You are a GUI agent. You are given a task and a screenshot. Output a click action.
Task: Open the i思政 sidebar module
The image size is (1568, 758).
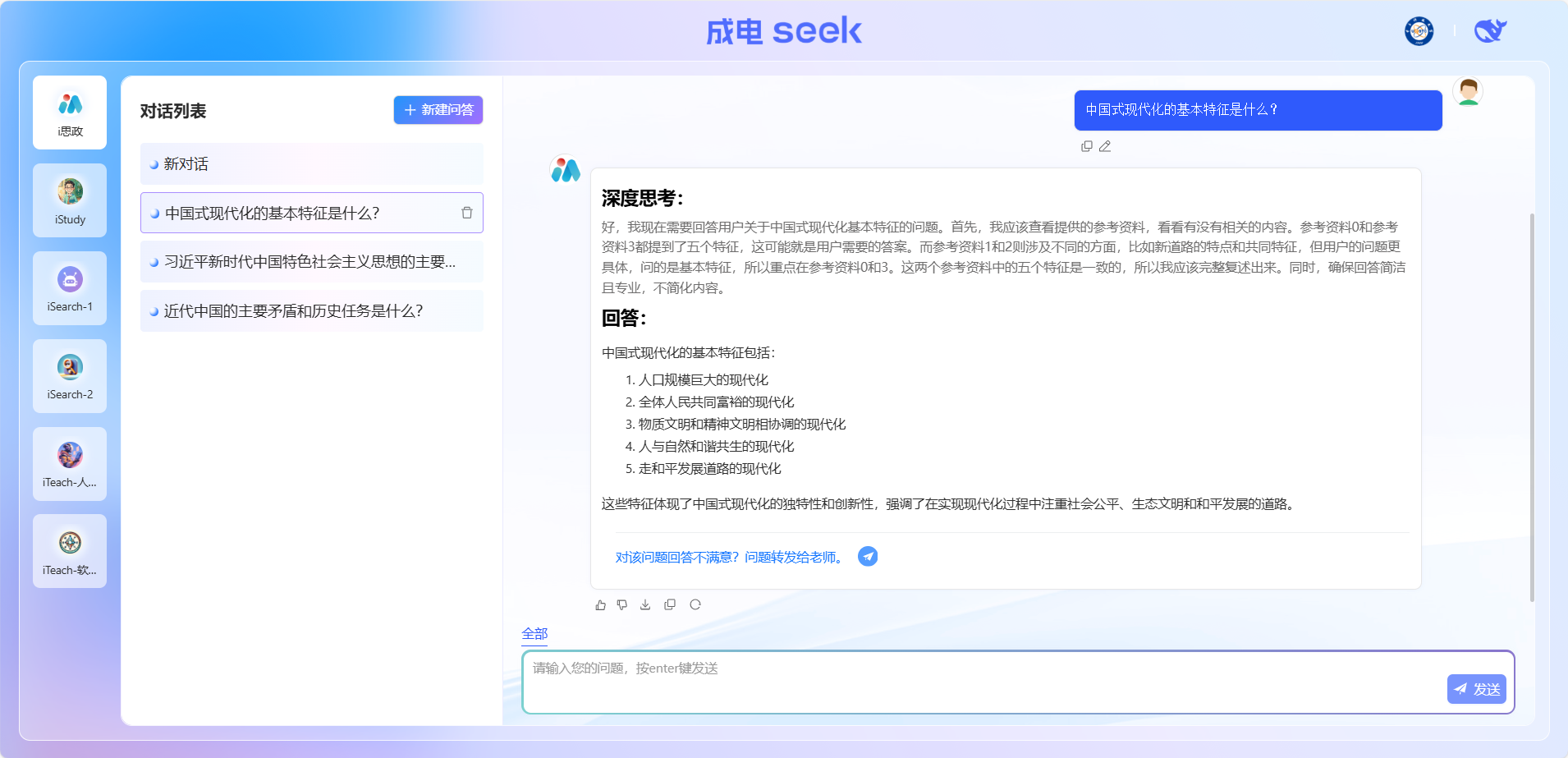pyautogui.click(x=70, y=113)
